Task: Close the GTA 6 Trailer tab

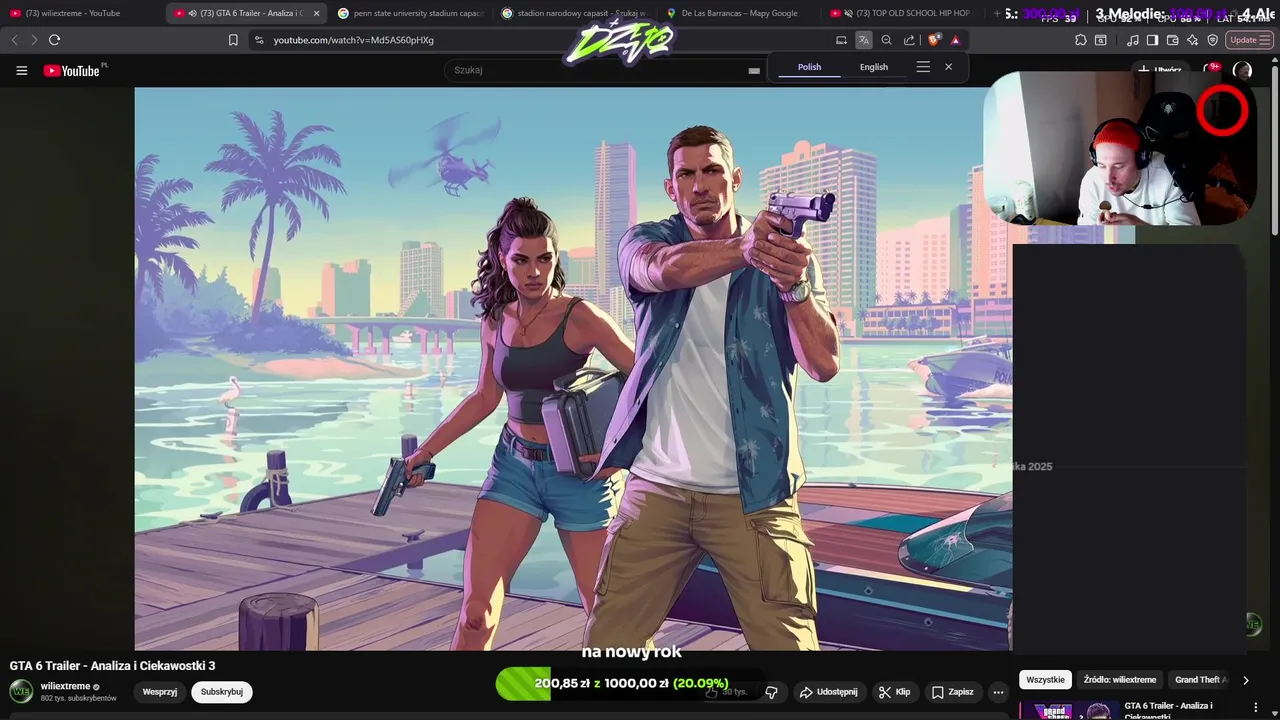Action: point(317,13)
